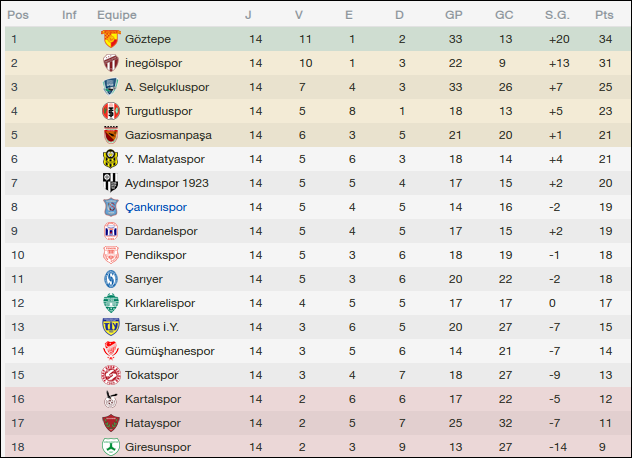The image size is (632, 458).
Task: Open the Çankırıspor team link
Action: tap(156, 207)
